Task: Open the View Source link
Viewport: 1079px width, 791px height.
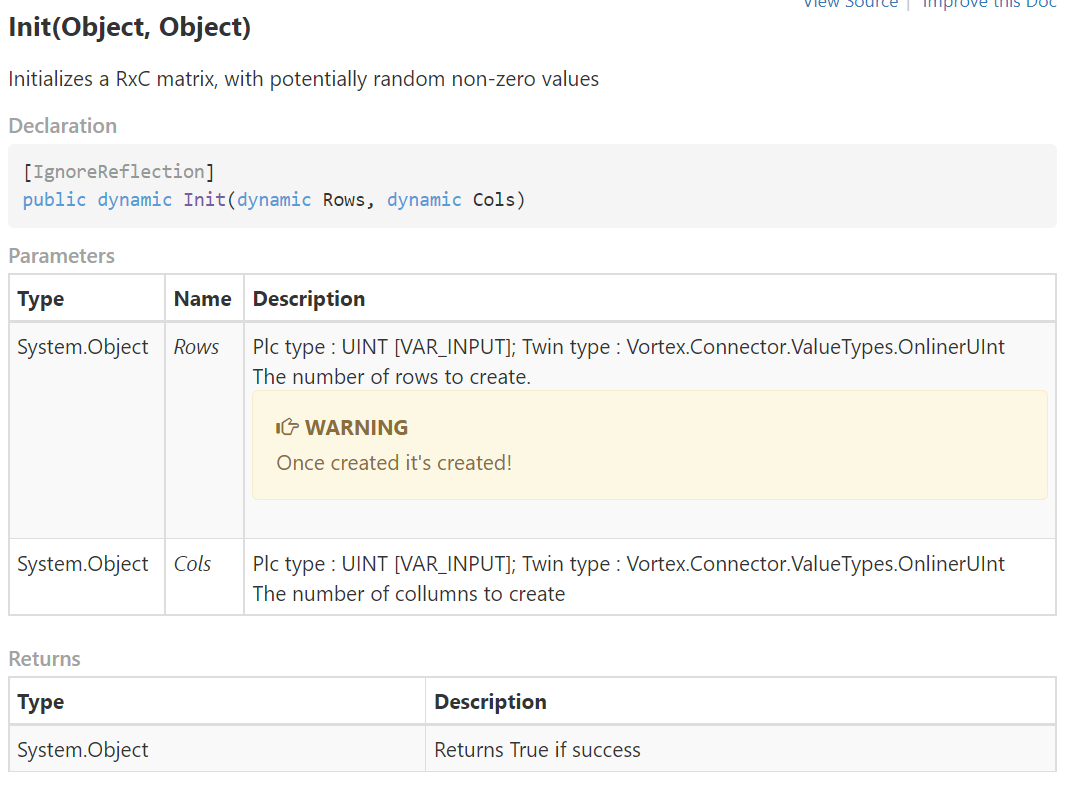Action: point(850,4)
